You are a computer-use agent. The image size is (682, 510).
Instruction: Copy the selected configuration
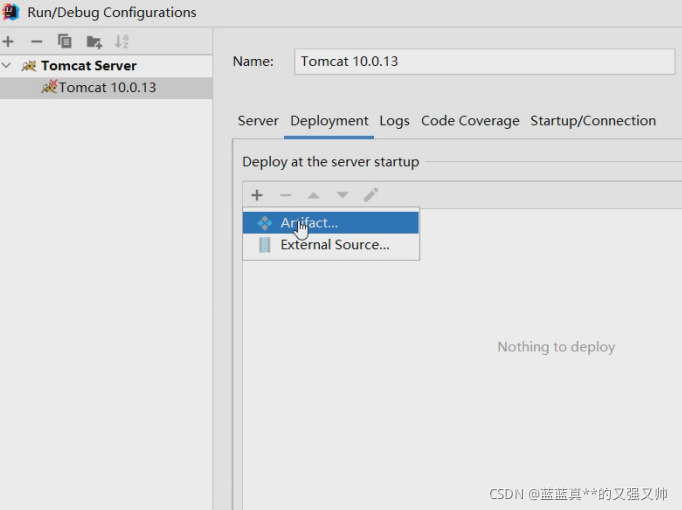click(x=65, y=41)
